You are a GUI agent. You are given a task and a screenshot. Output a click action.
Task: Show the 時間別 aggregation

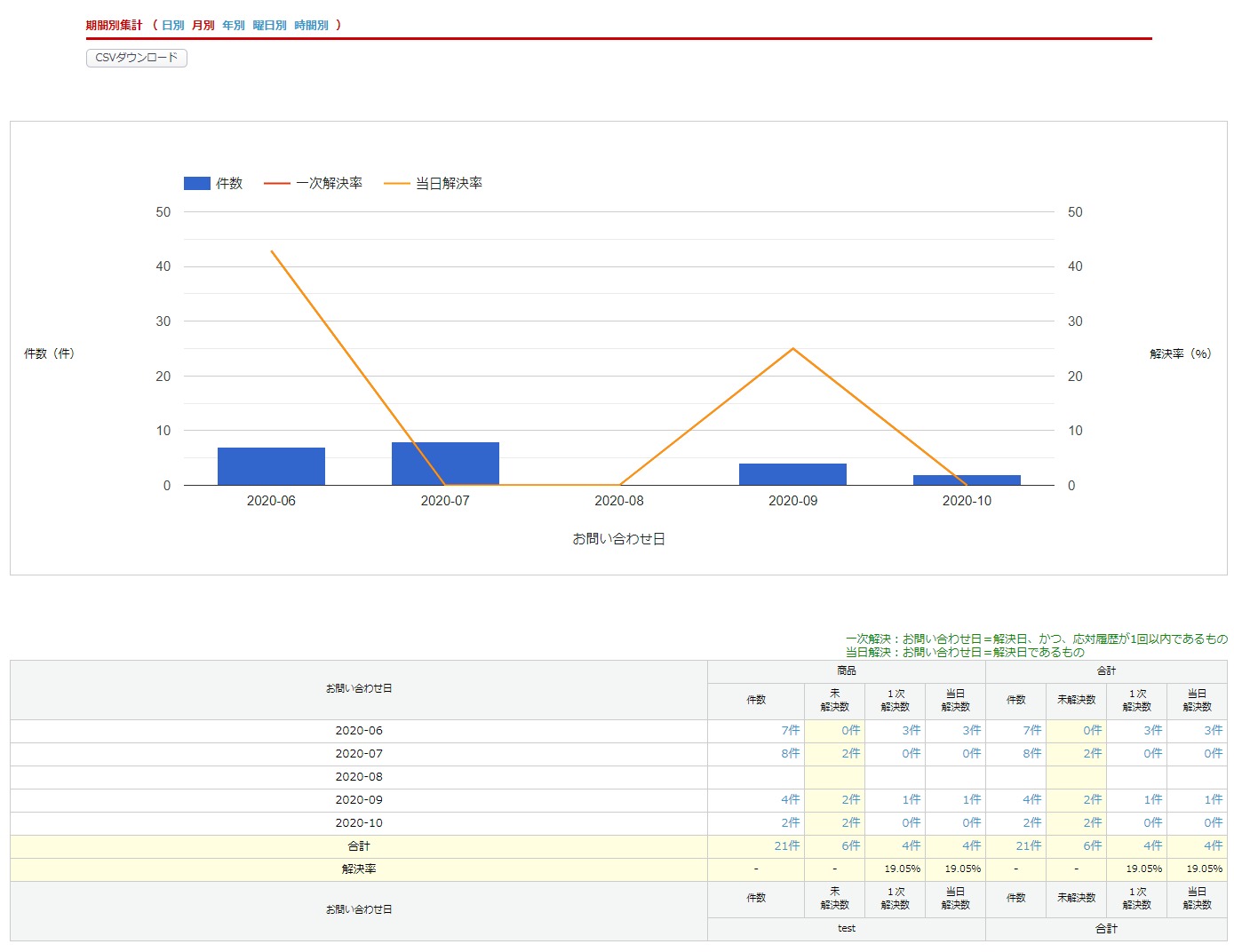[311, 26]
